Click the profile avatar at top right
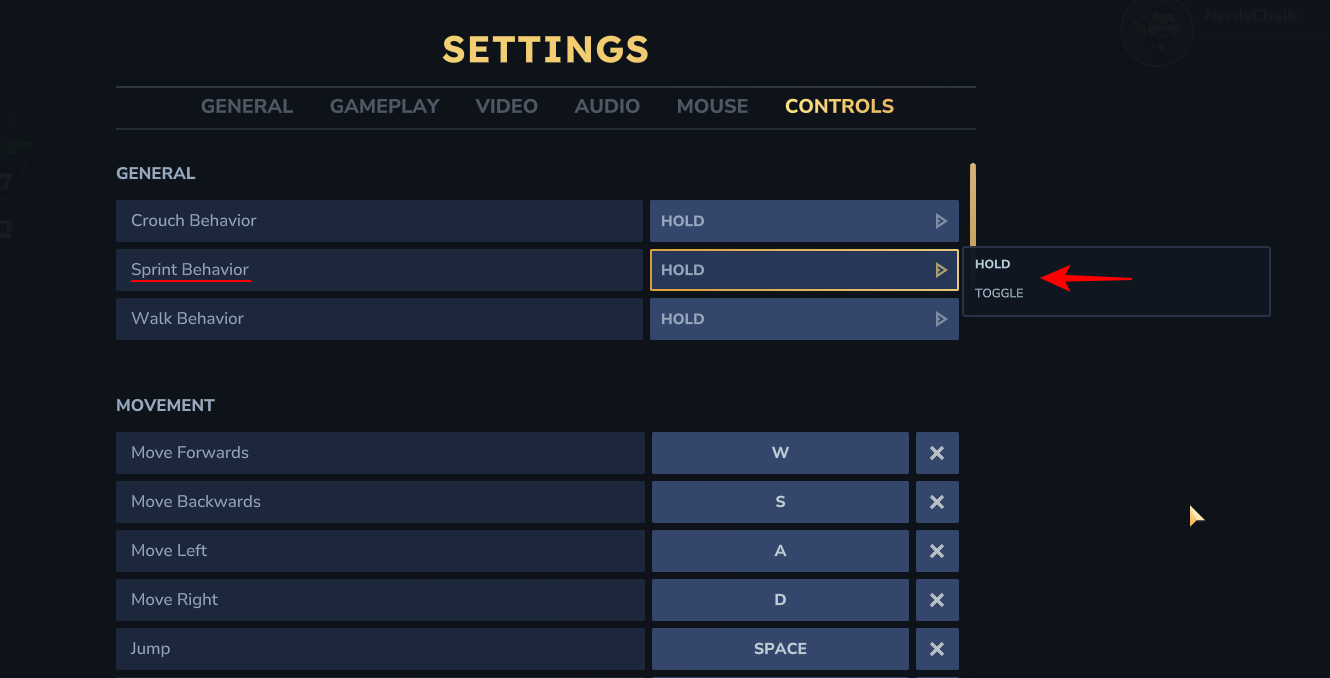Screen dimensions: 1330x678 (1156, 30)
